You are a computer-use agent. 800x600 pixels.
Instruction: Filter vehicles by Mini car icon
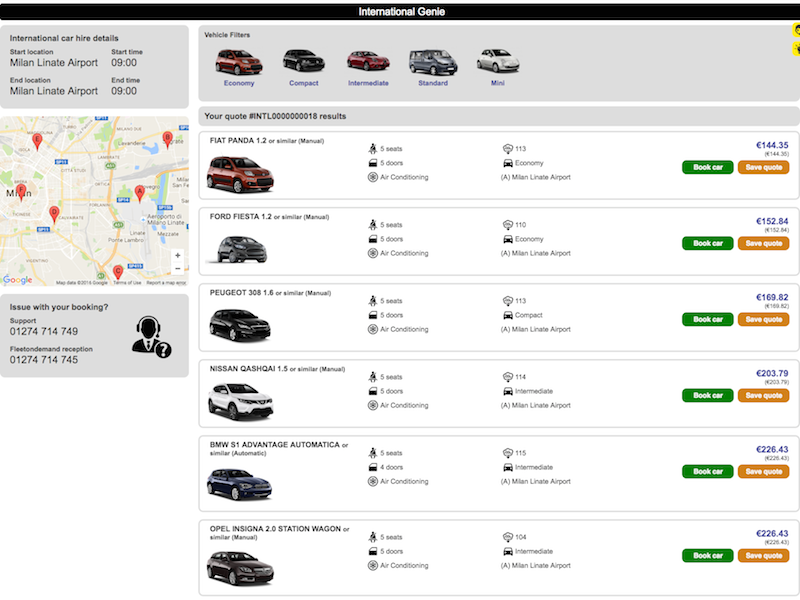coord(497,61)
